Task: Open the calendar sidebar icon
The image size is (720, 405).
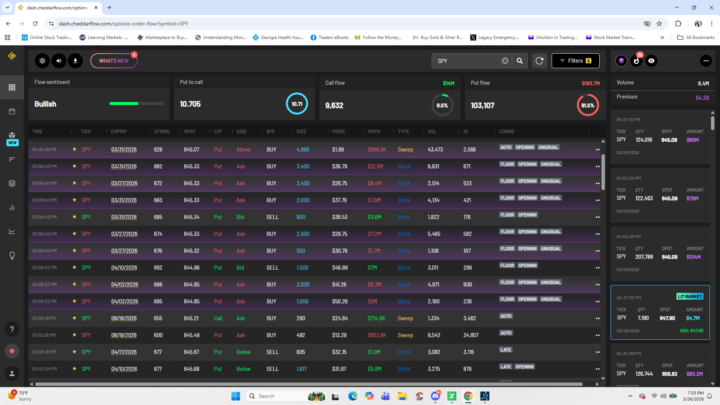Action: [12, 112]
